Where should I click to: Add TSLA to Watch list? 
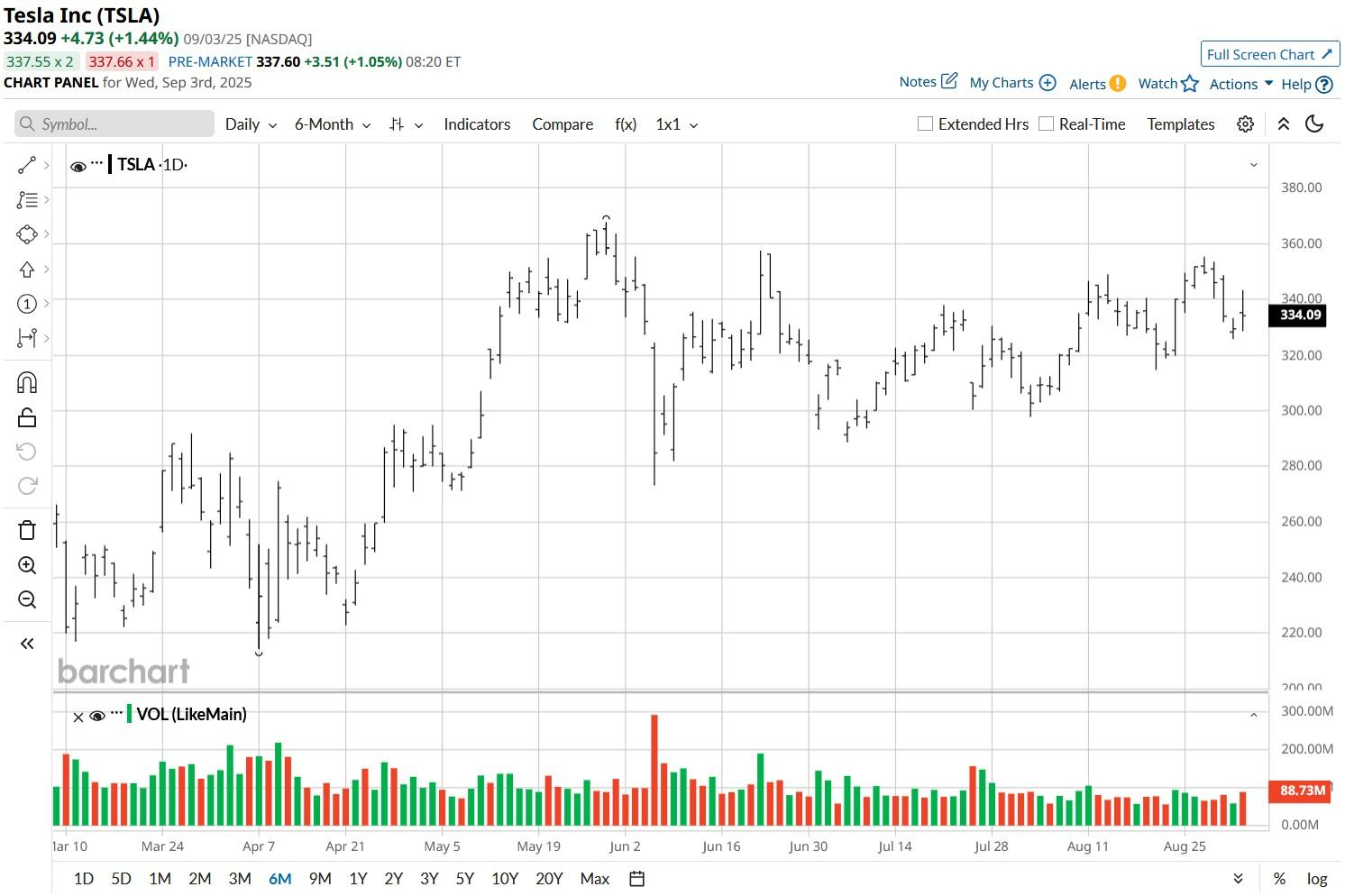(1168, 84)
